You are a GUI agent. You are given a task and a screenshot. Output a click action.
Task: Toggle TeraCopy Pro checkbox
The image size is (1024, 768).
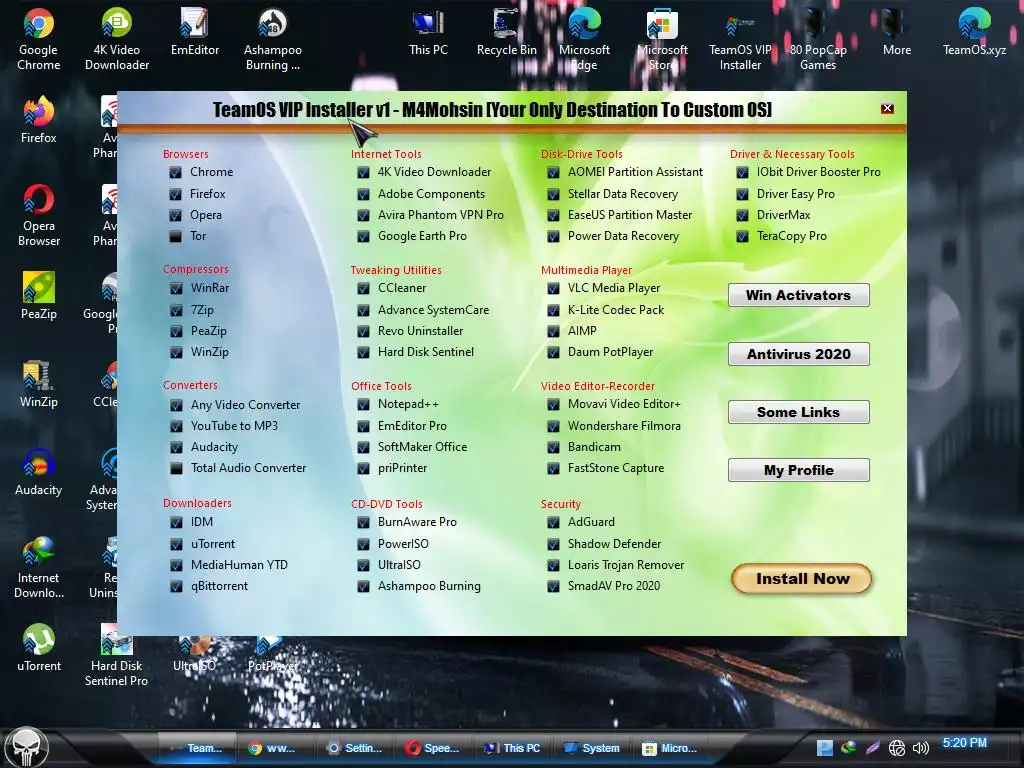[x=742, y=236]
